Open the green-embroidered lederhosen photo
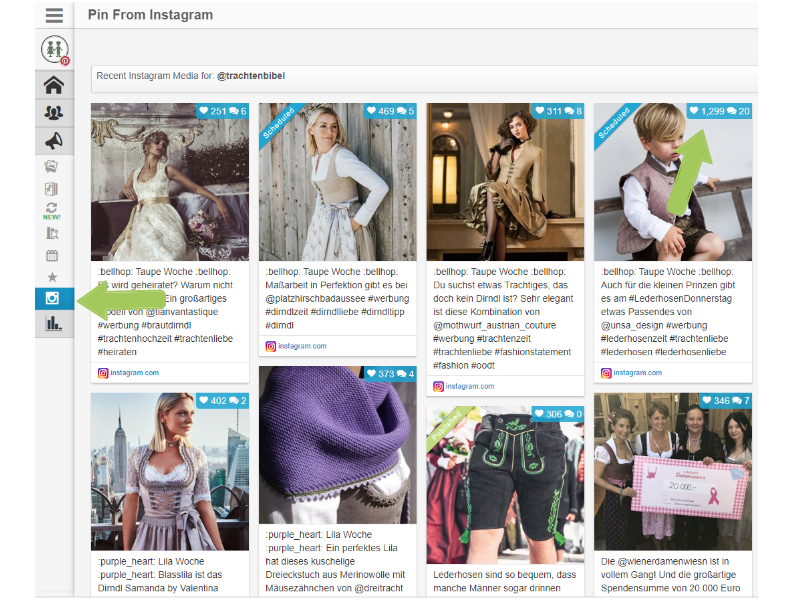 505,485
